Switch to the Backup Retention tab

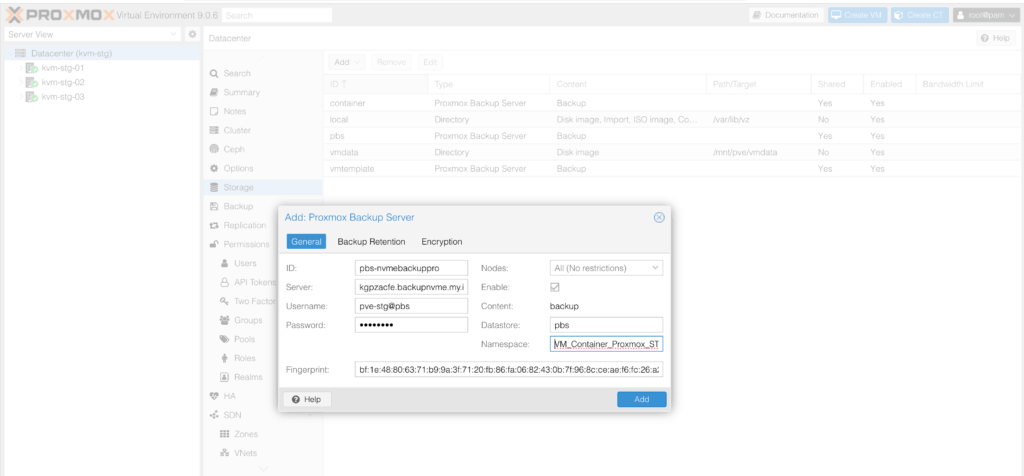point(371,242)
